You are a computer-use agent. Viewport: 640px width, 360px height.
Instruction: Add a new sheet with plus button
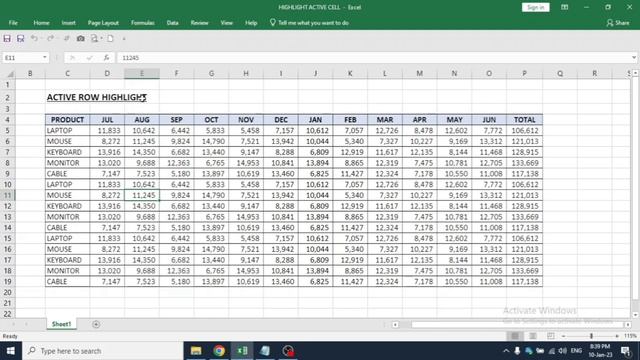click(x=96, y=324)
